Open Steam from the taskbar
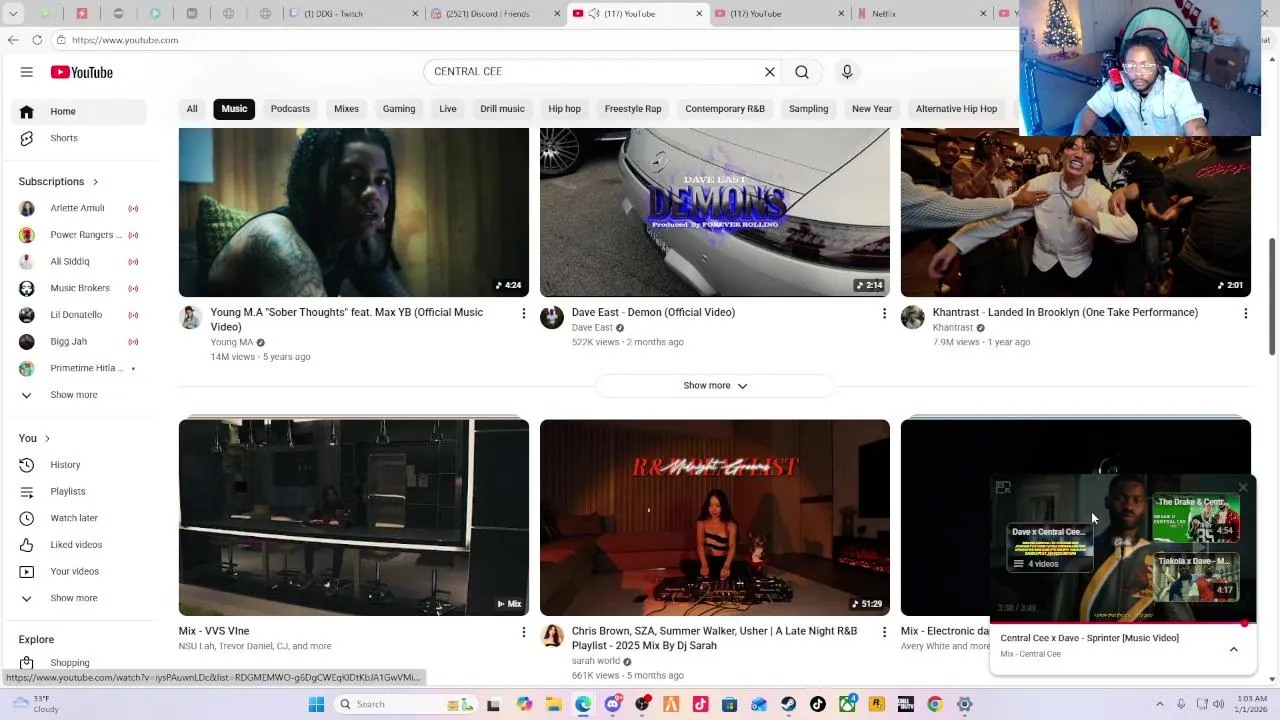The width and height of the screenshot is (1280, 720). point(788,704)
